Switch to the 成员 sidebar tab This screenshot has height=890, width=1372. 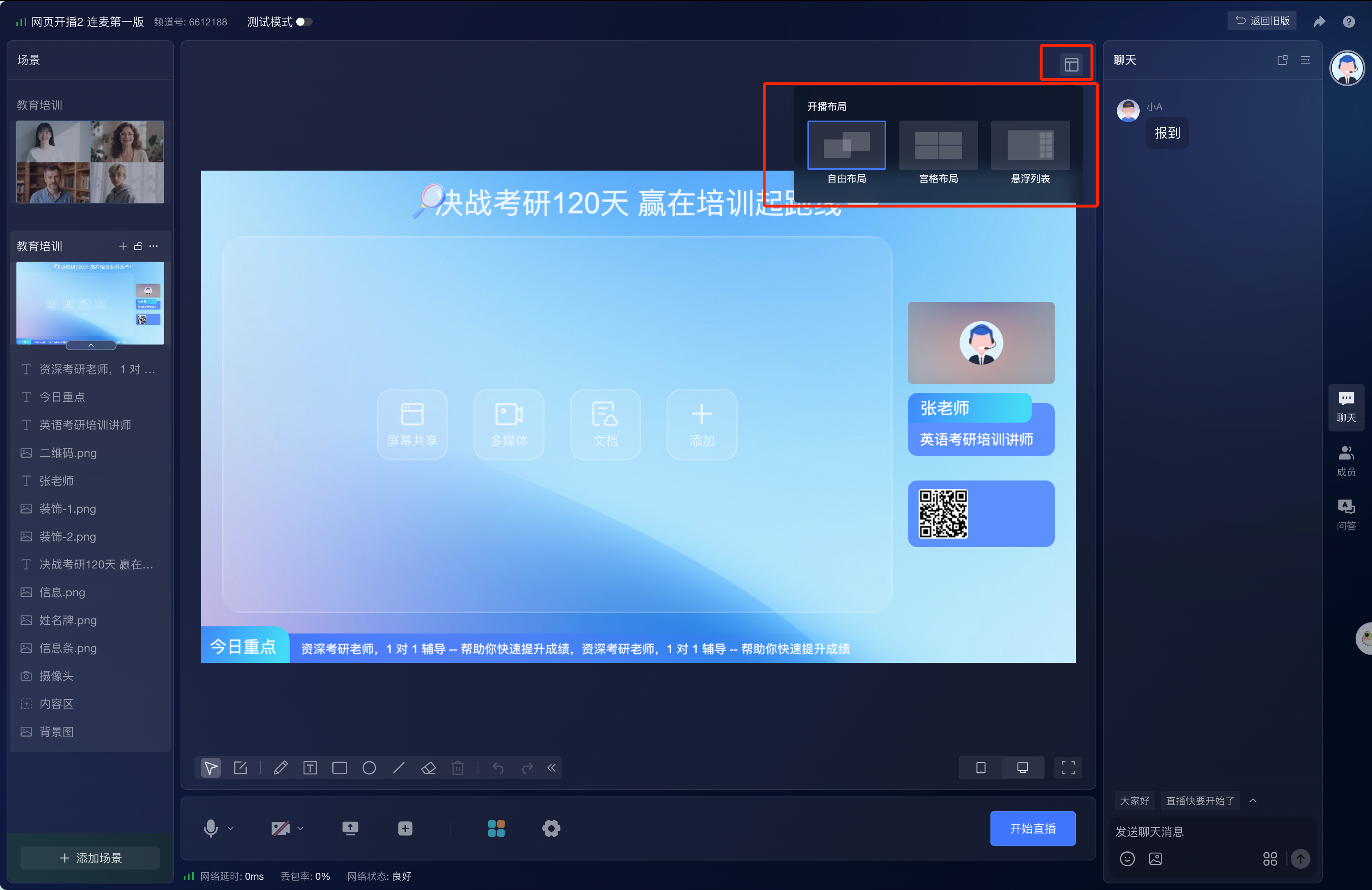(1346, 461)
